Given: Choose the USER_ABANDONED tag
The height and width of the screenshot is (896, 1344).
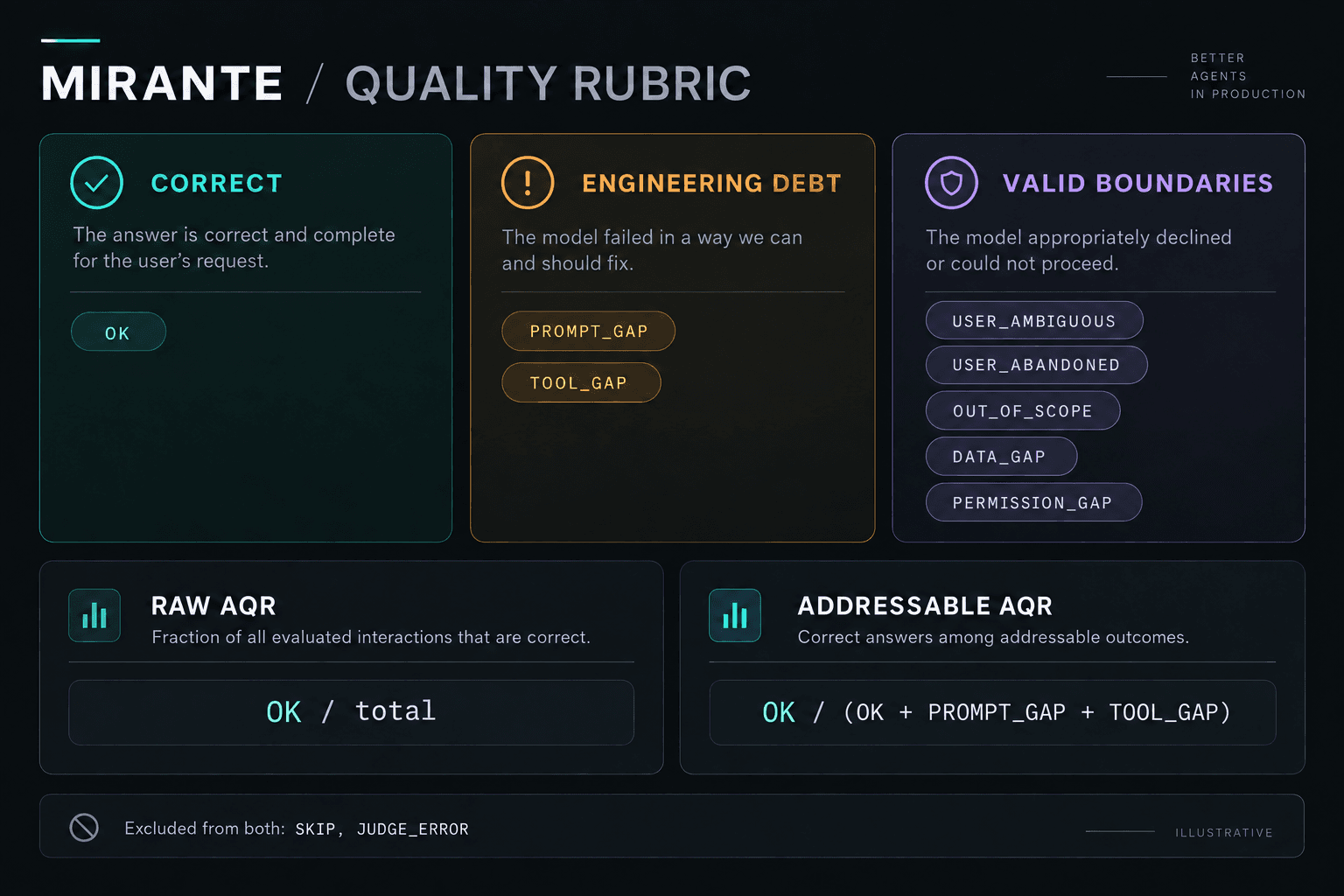Looking at the screenshot, I should click(x=1036, y=365).
